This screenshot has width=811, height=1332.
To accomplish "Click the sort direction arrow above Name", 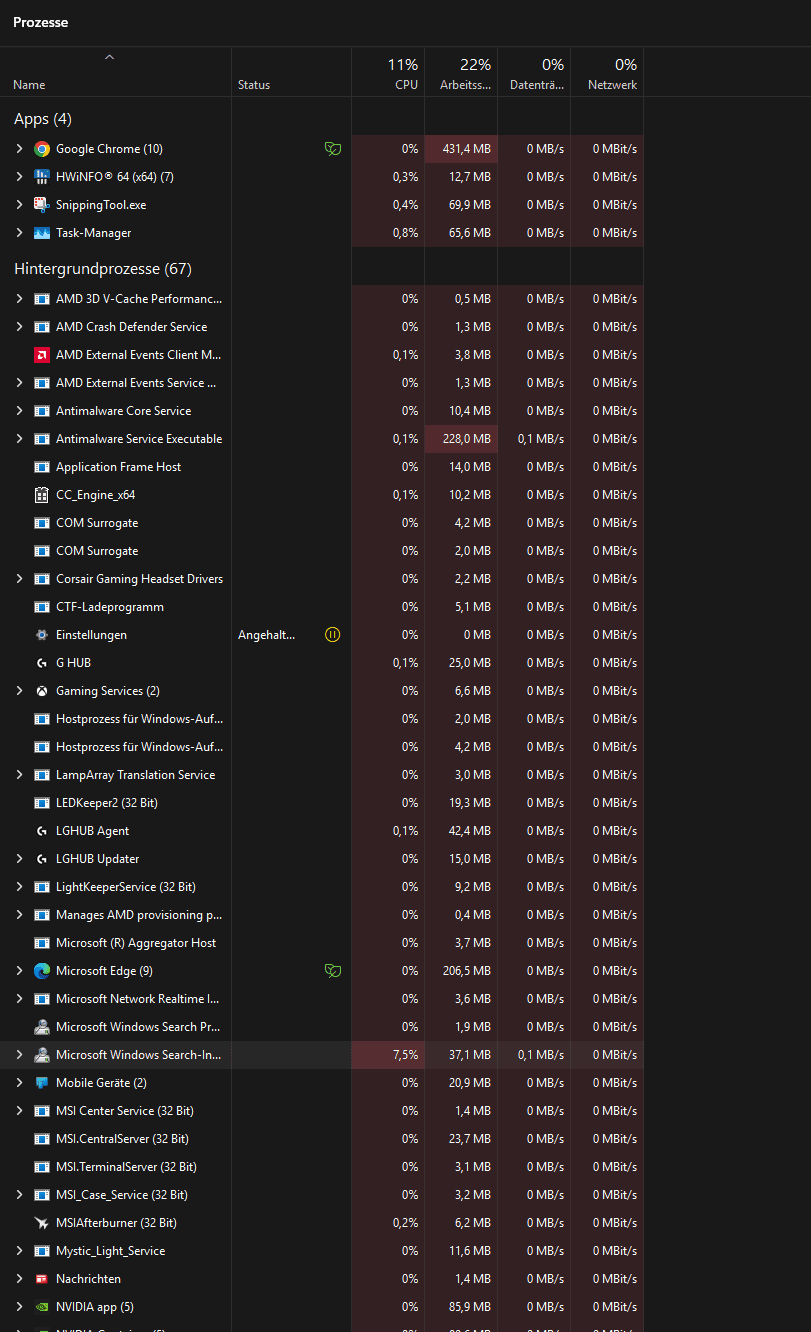I will (x=110, y=57).
